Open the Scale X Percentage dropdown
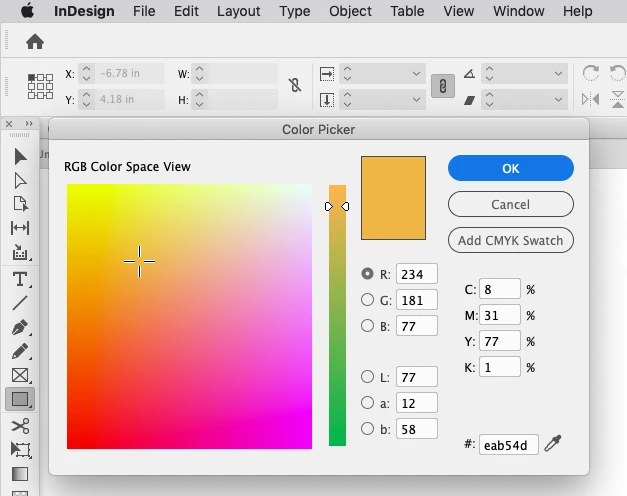 click(416, 74)
